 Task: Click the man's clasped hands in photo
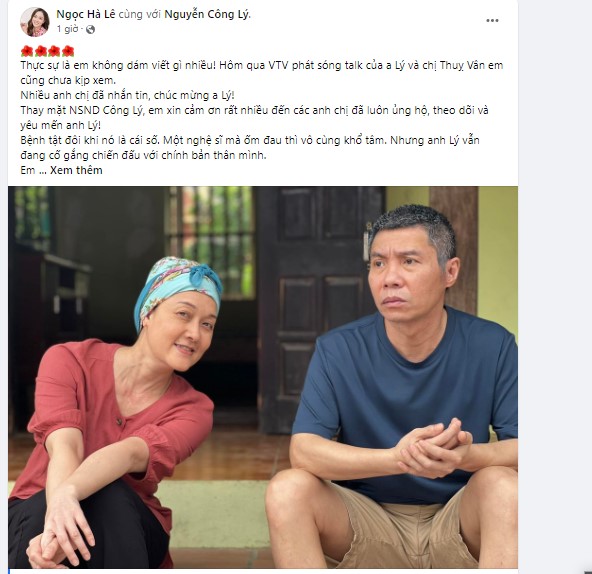(433, 447)
